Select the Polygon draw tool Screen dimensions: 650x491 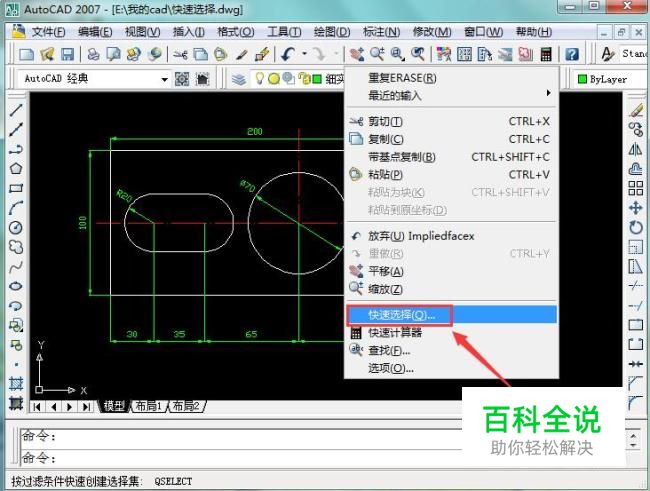pos(16,168)
